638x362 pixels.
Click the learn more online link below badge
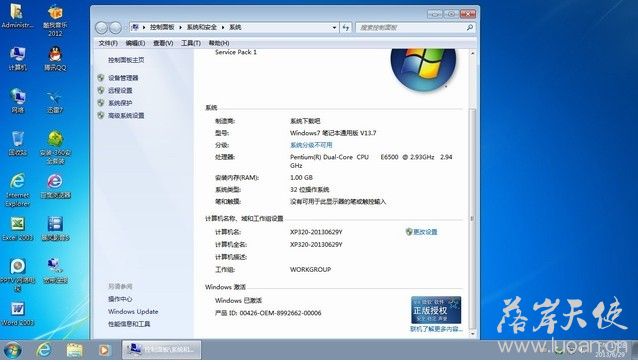click(436, 329)
